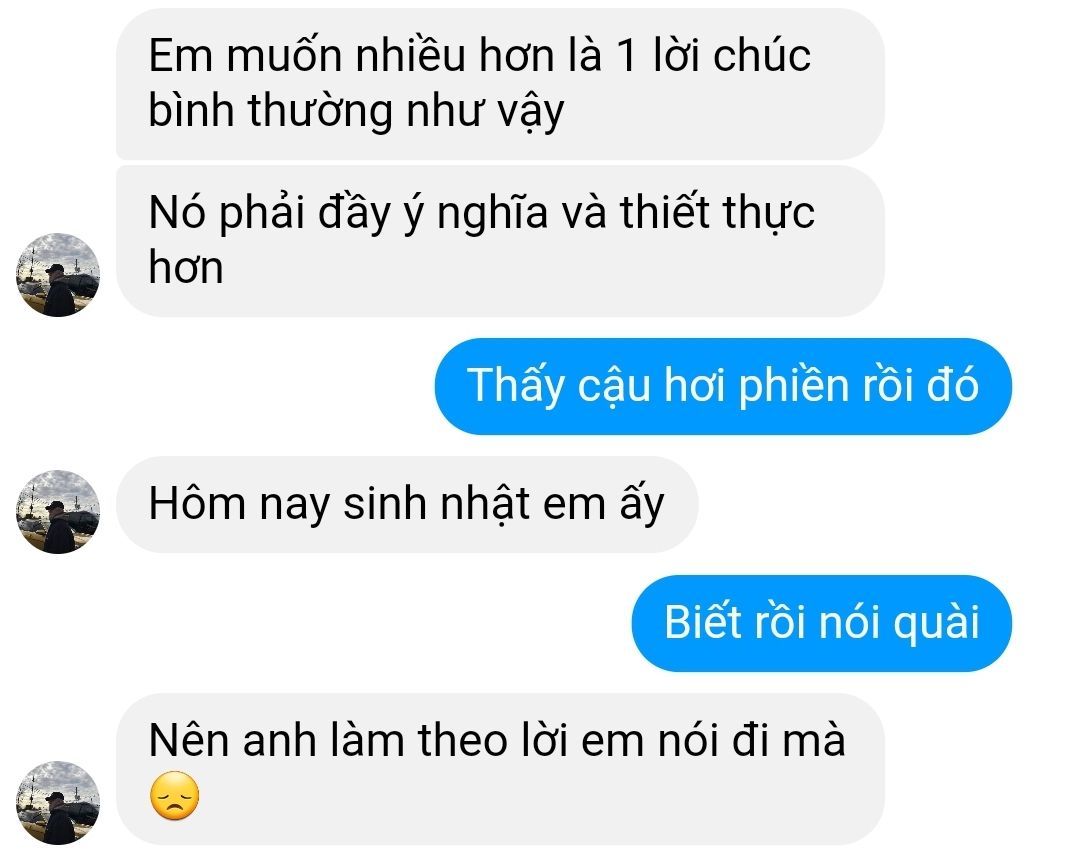Tap the 'Hôm nay sinh nhật em ấy' message
The image size is (1080, 857).
pyautogui.click(x=407, y=504)
